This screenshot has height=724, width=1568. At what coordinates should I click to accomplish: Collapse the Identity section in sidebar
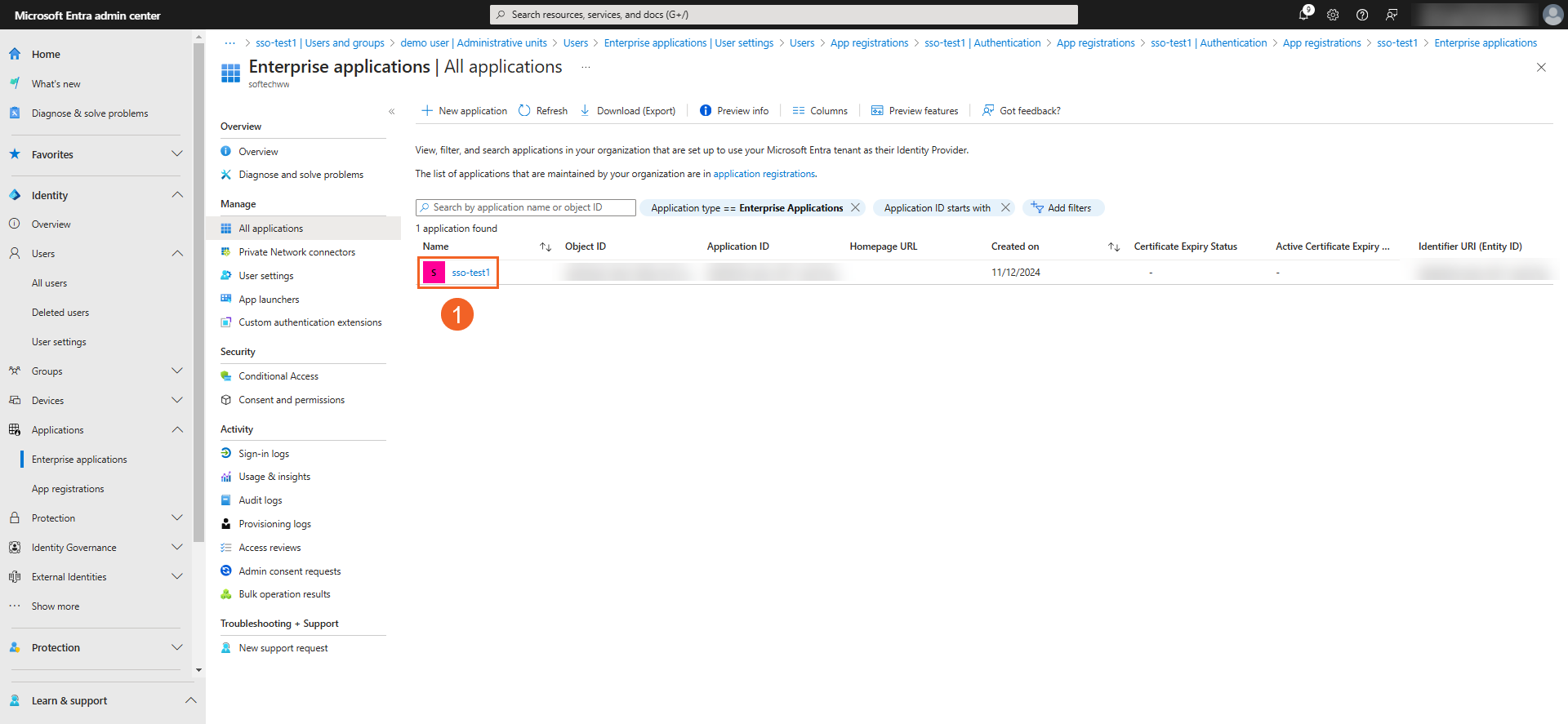[x=177, y=195]
